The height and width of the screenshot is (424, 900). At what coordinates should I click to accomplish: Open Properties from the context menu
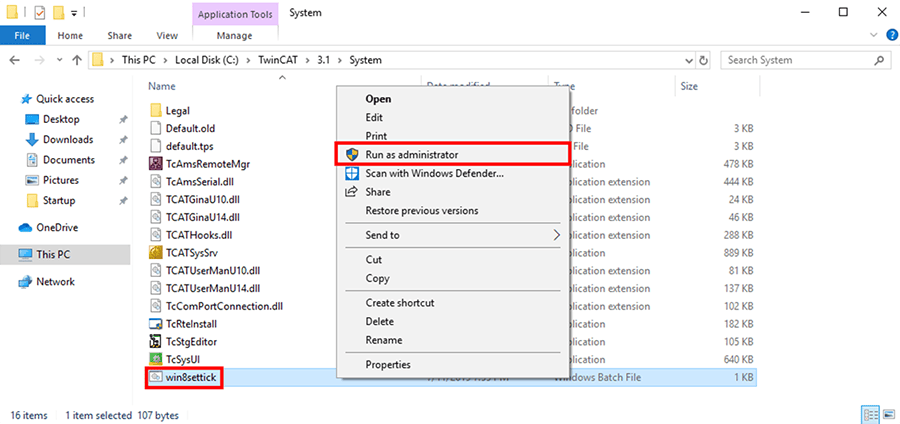click(x=453, y=364)
